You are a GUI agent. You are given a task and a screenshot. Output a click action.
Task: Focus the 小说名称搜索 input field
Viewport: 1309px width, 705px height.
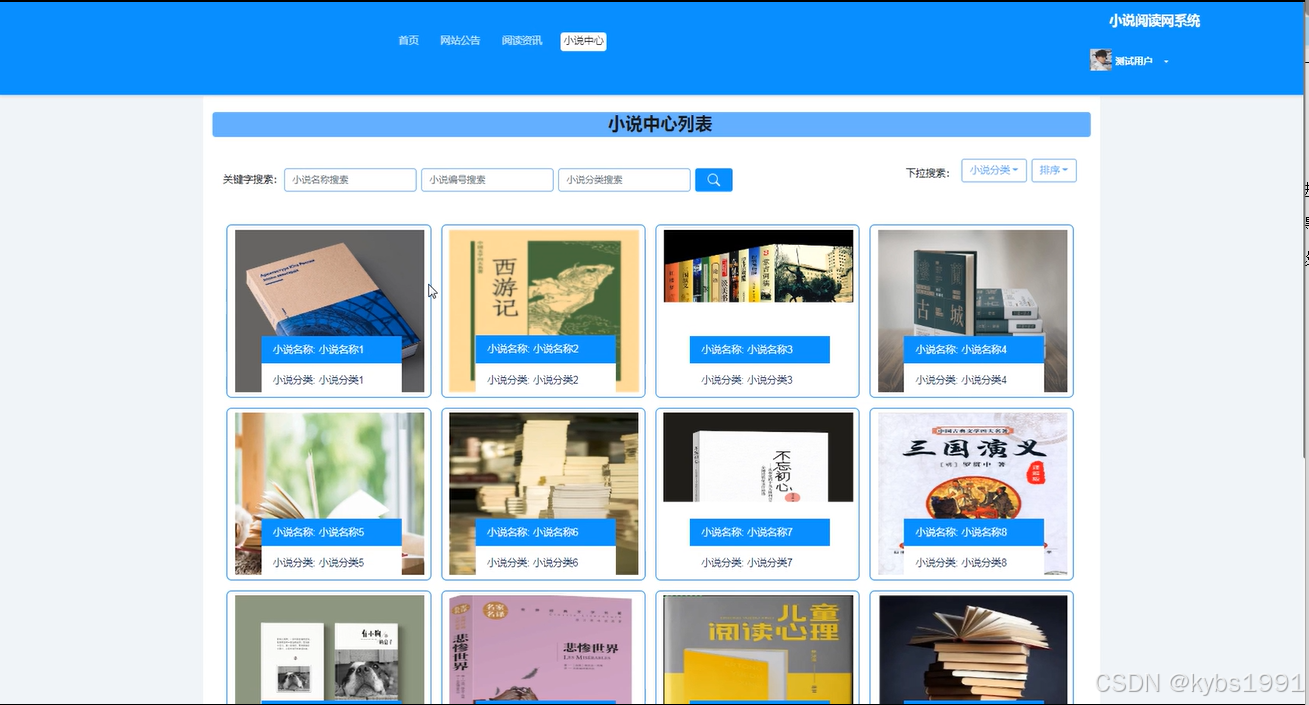click(350, 180)
